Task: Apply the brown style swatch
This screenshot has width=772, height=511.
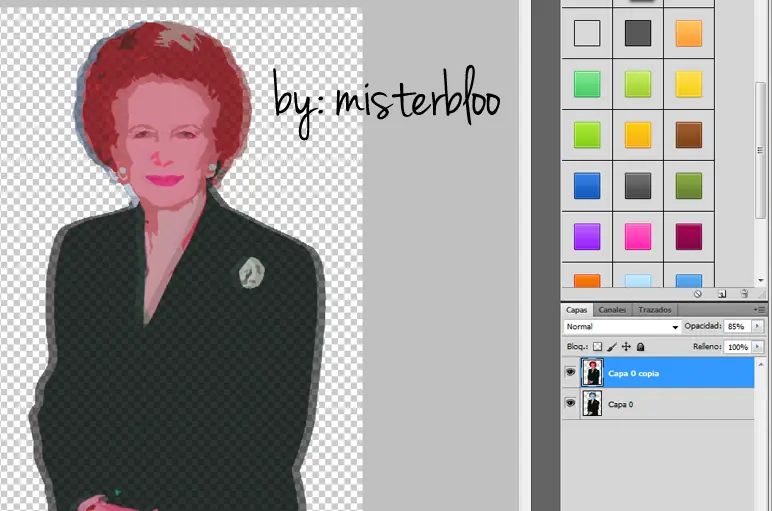Action: (x=689, y=135)
